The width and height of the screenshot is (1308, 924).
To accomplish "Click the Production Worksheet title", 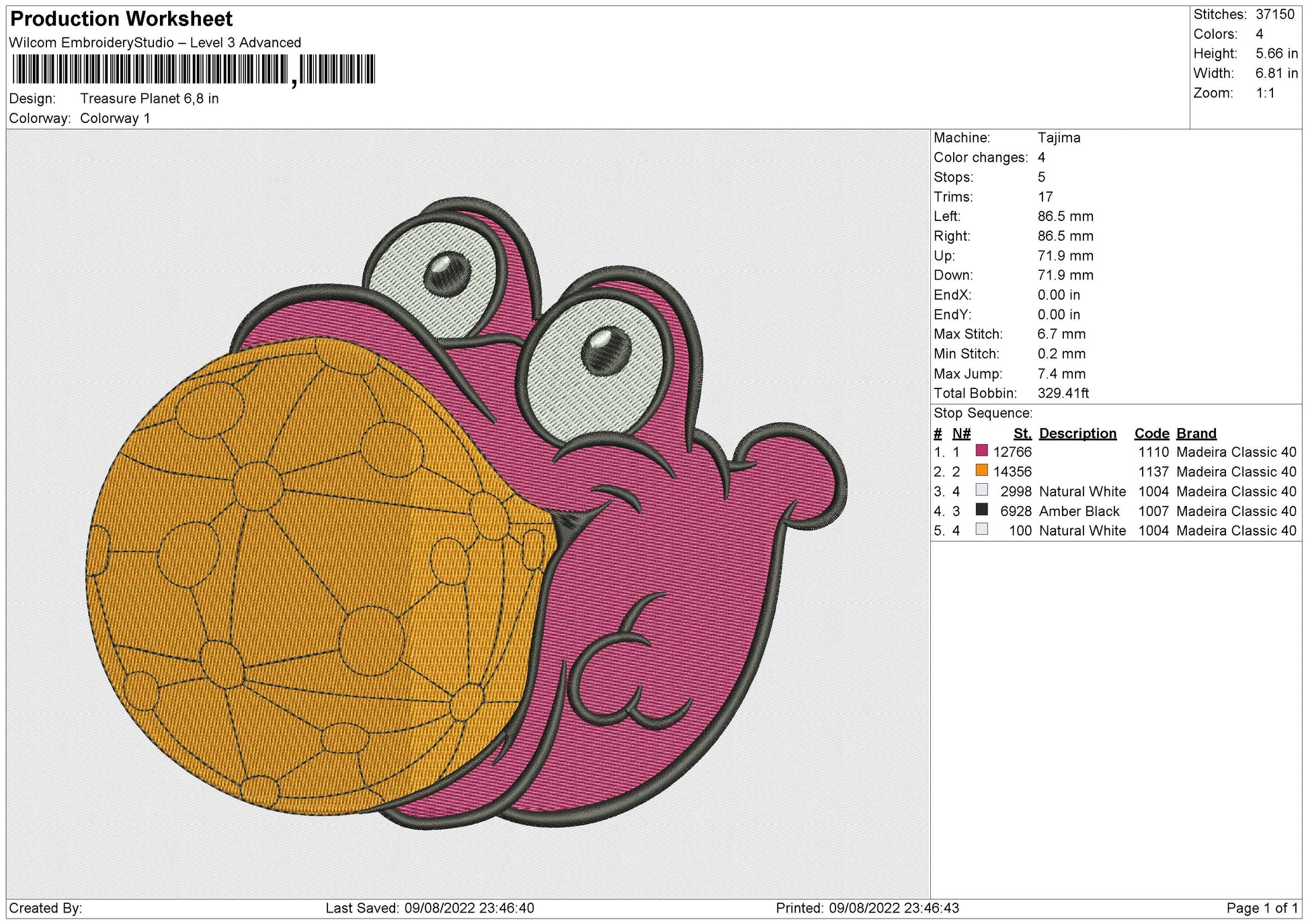I will click(x=122, y=19).
